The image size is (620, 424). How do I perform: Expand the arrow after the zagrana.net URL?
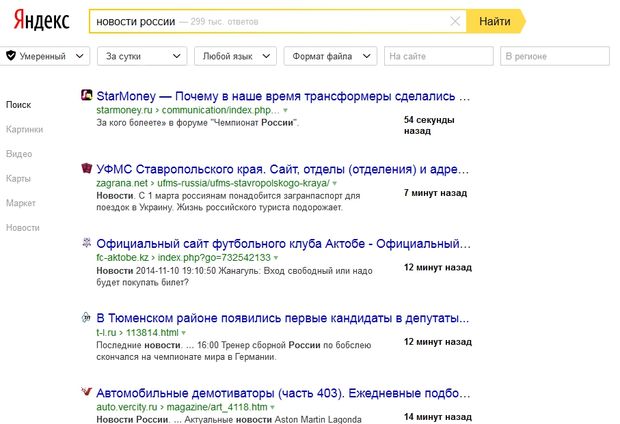(x=335, y=183)
